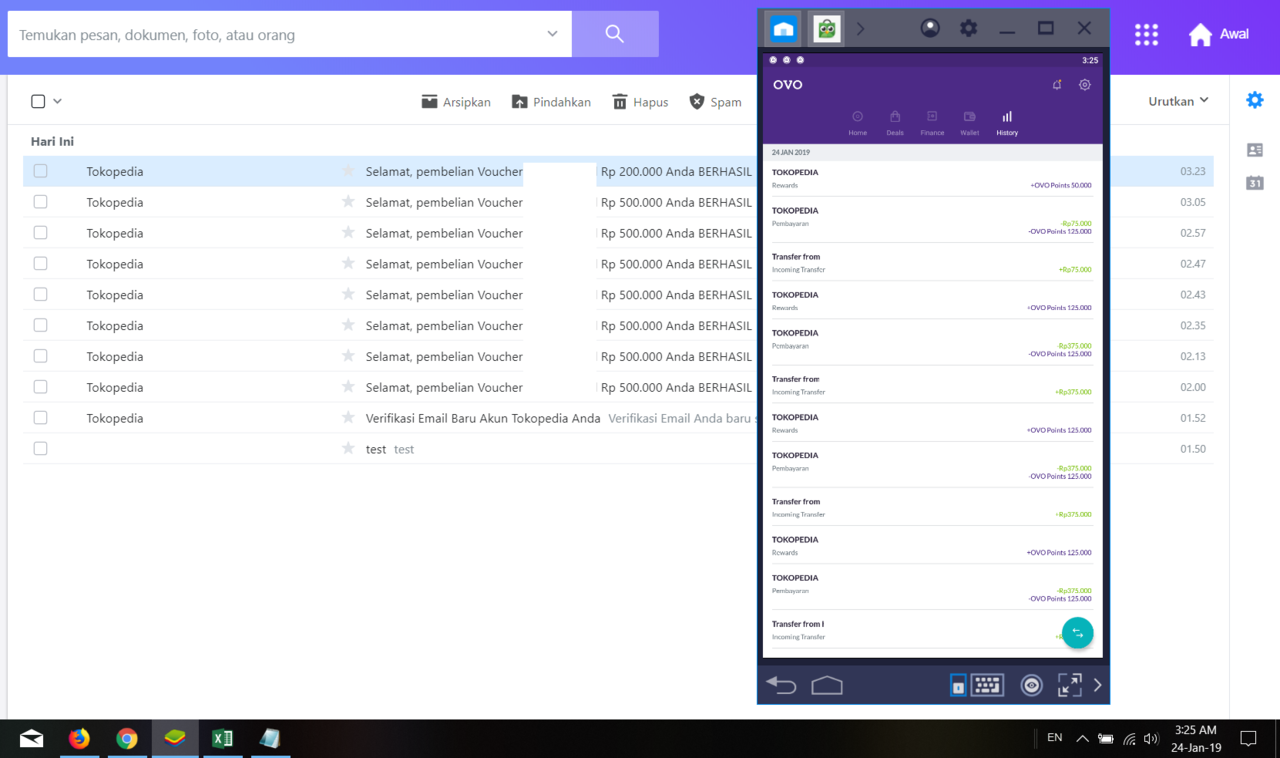Click the Hapus delete button
The image size is (1280, 758).
click(x=640, y=102)
